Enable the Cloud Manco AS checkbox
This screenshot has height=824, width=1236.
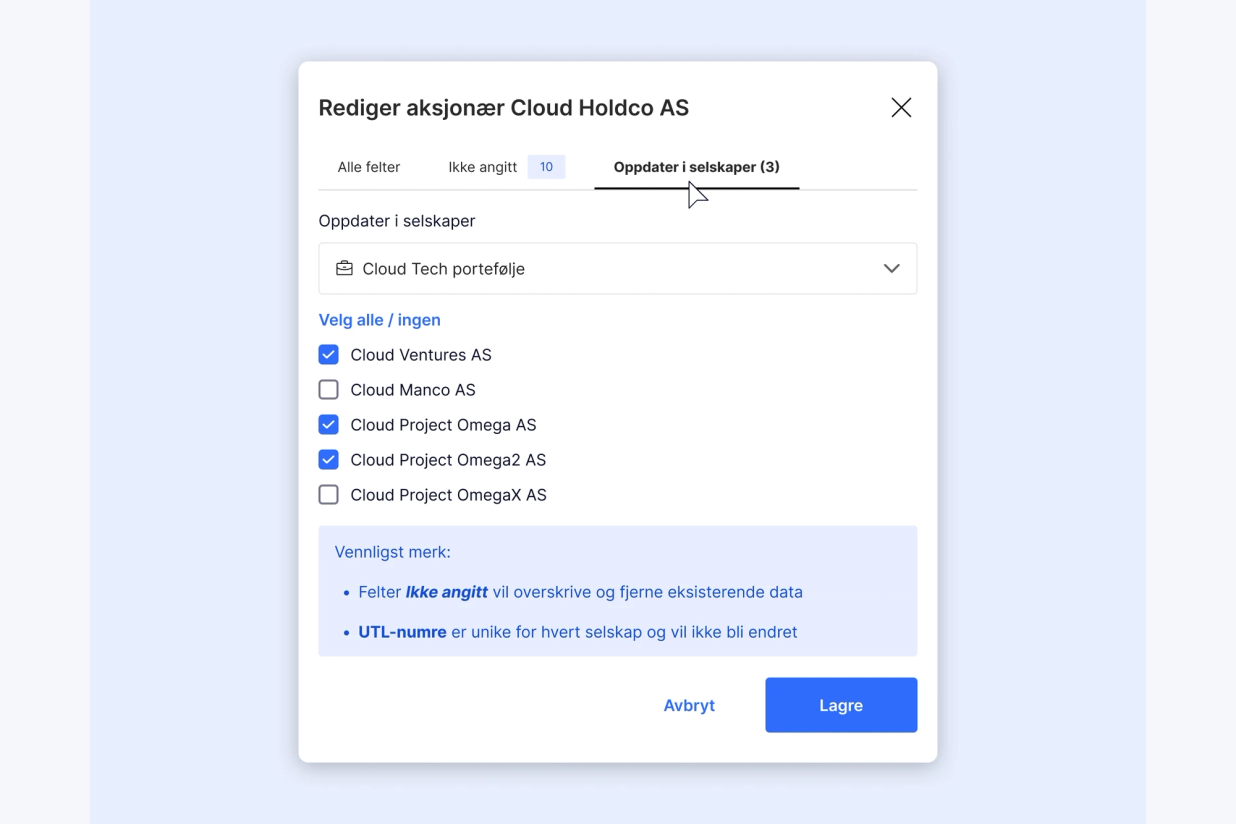(x=328, y=389)
